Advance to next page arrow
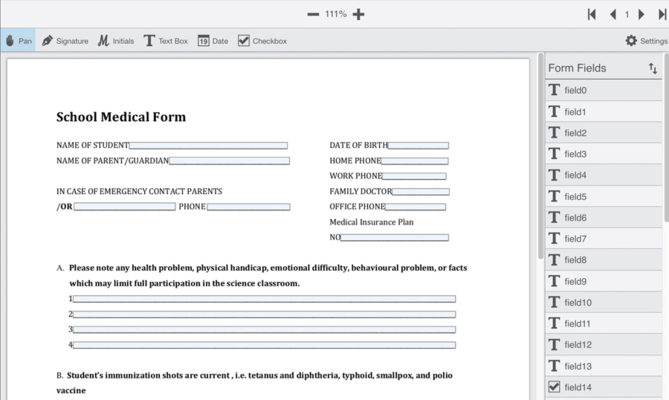 [x=641, y=14]
